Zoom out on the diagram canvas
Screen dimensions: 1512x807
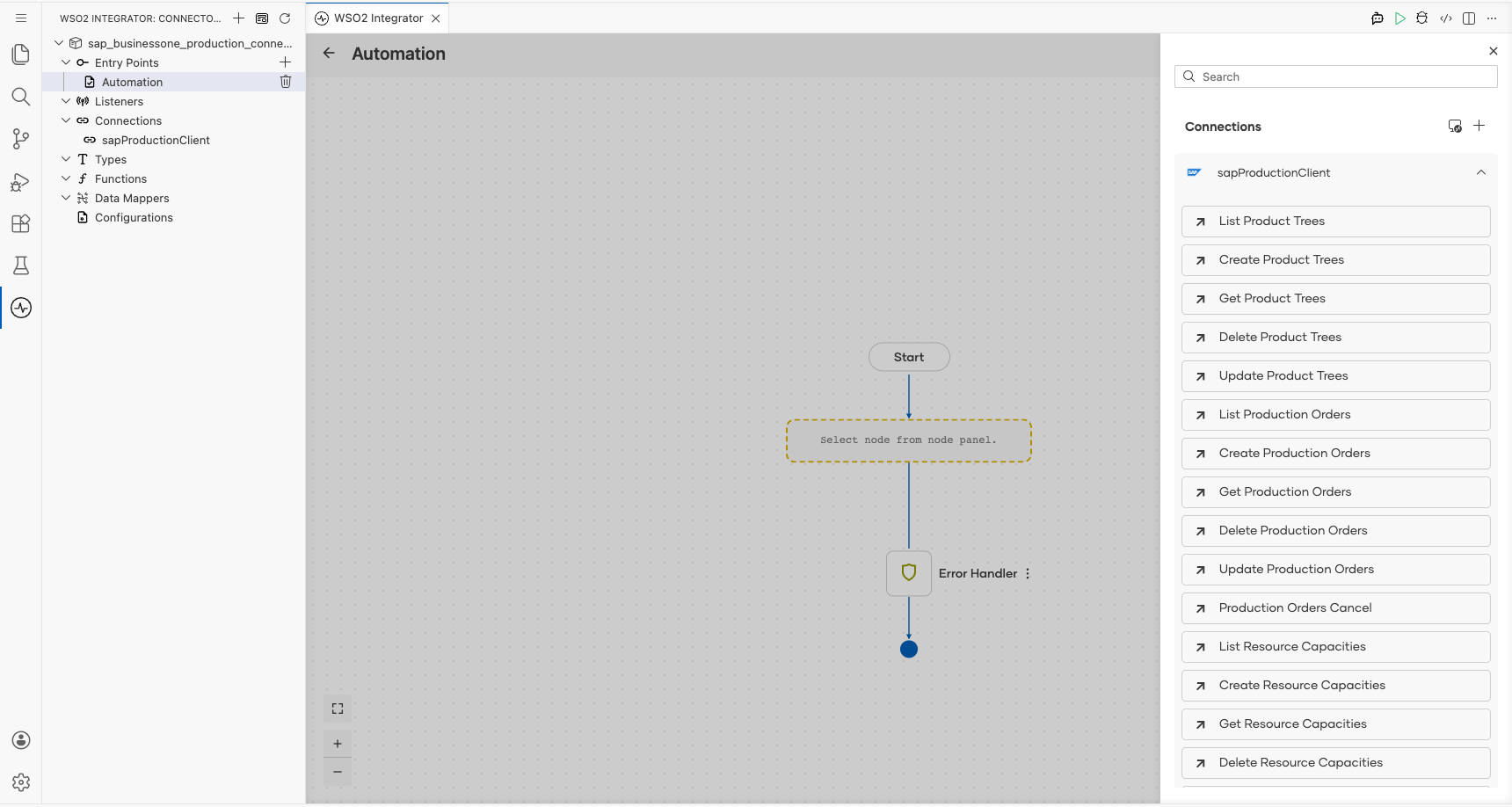click(338, 772)
